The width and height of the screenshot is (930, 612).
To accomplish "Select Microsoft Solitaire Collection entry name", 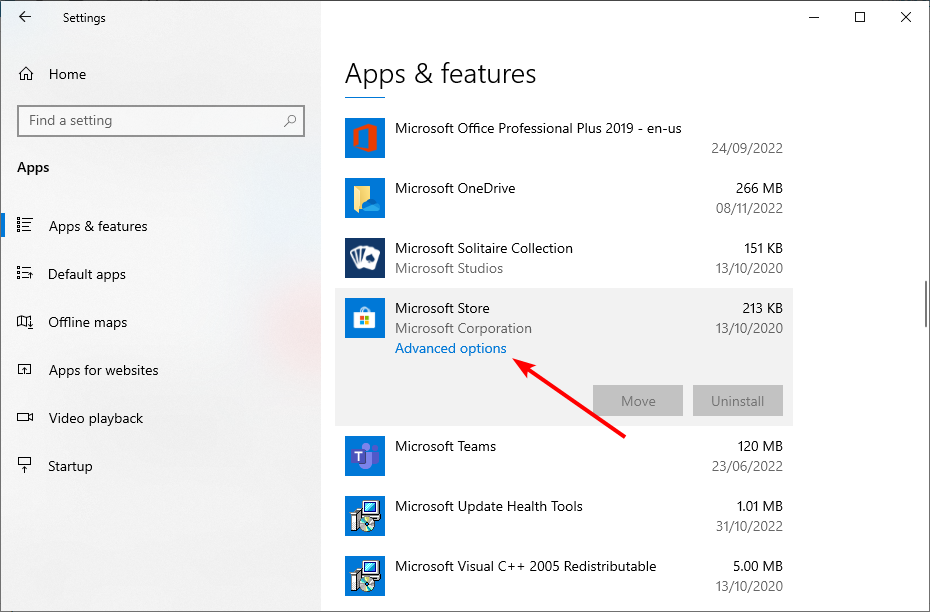I will click(x=484, y=248).
